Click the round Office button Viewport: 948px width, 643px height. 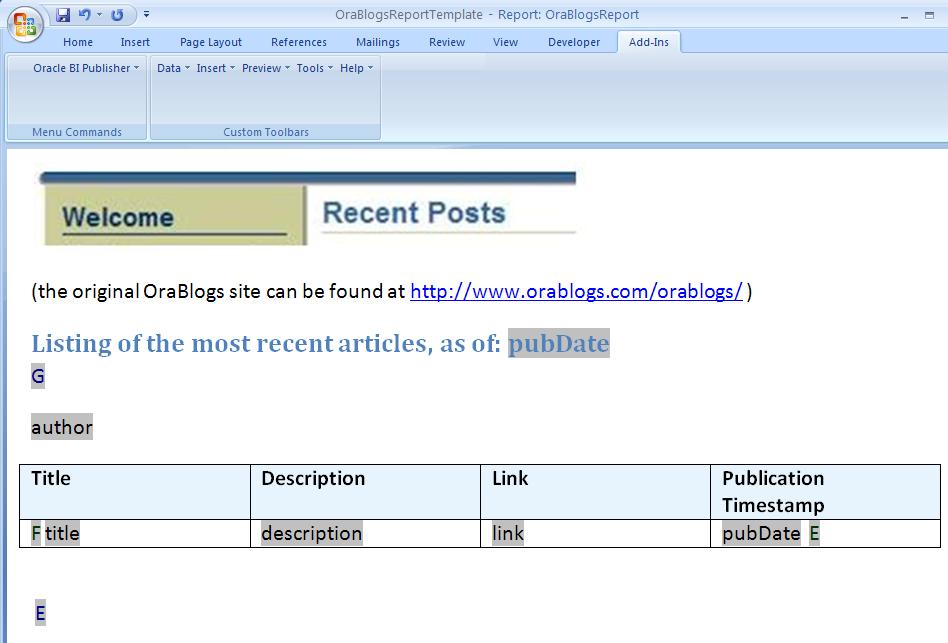[25, 24]
